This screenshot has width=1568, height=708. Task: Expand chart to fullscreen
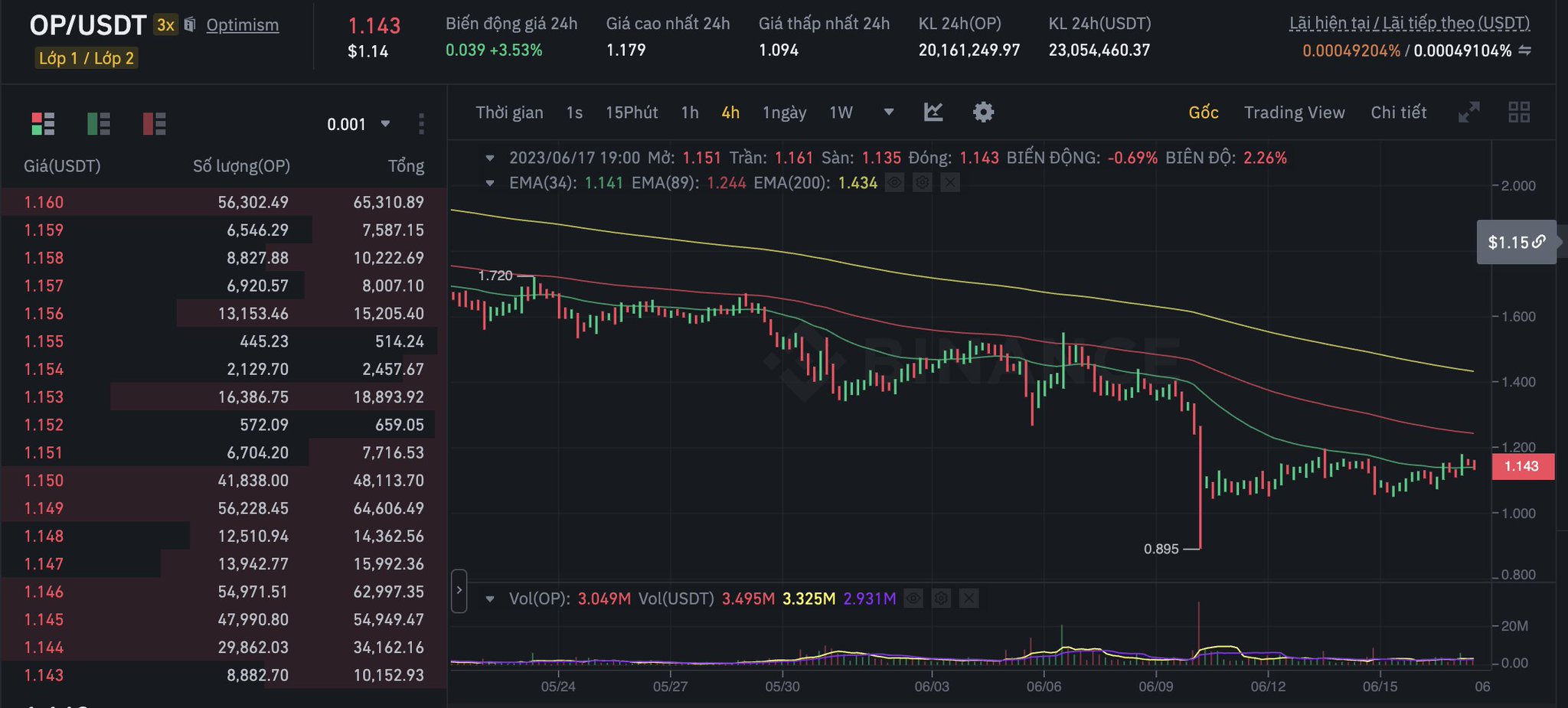[x=1468, y=113]
